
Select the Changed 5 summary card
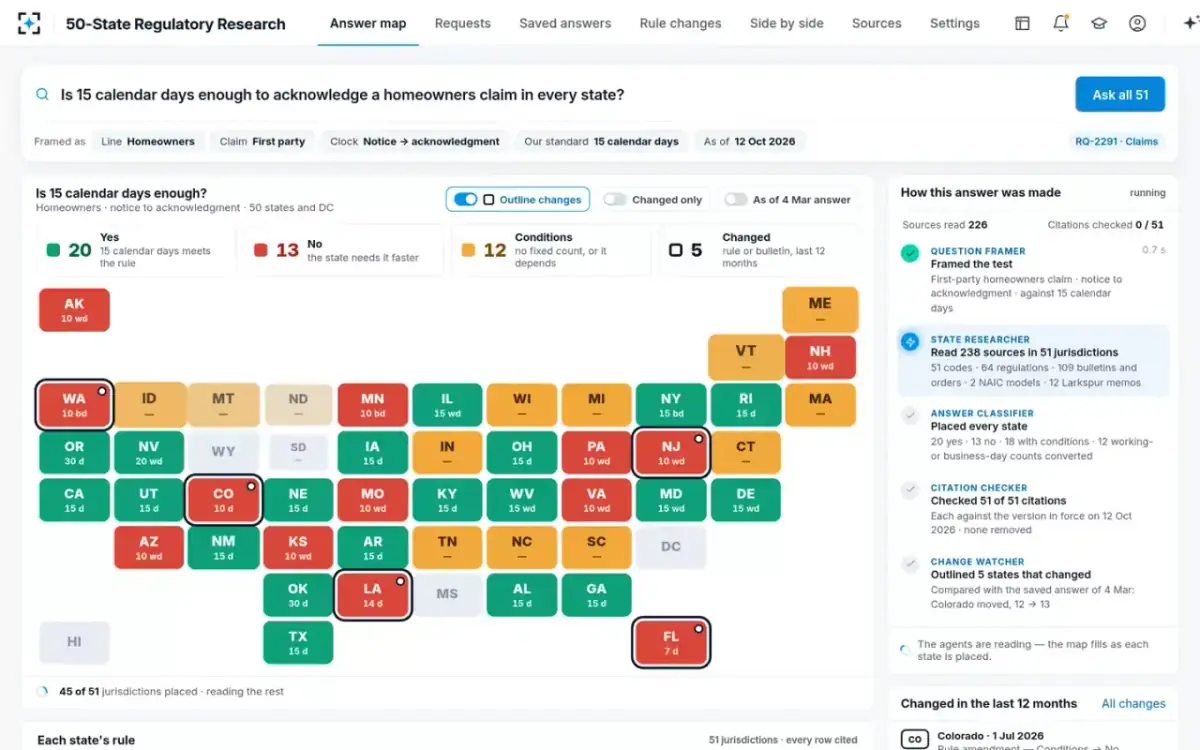757,250
